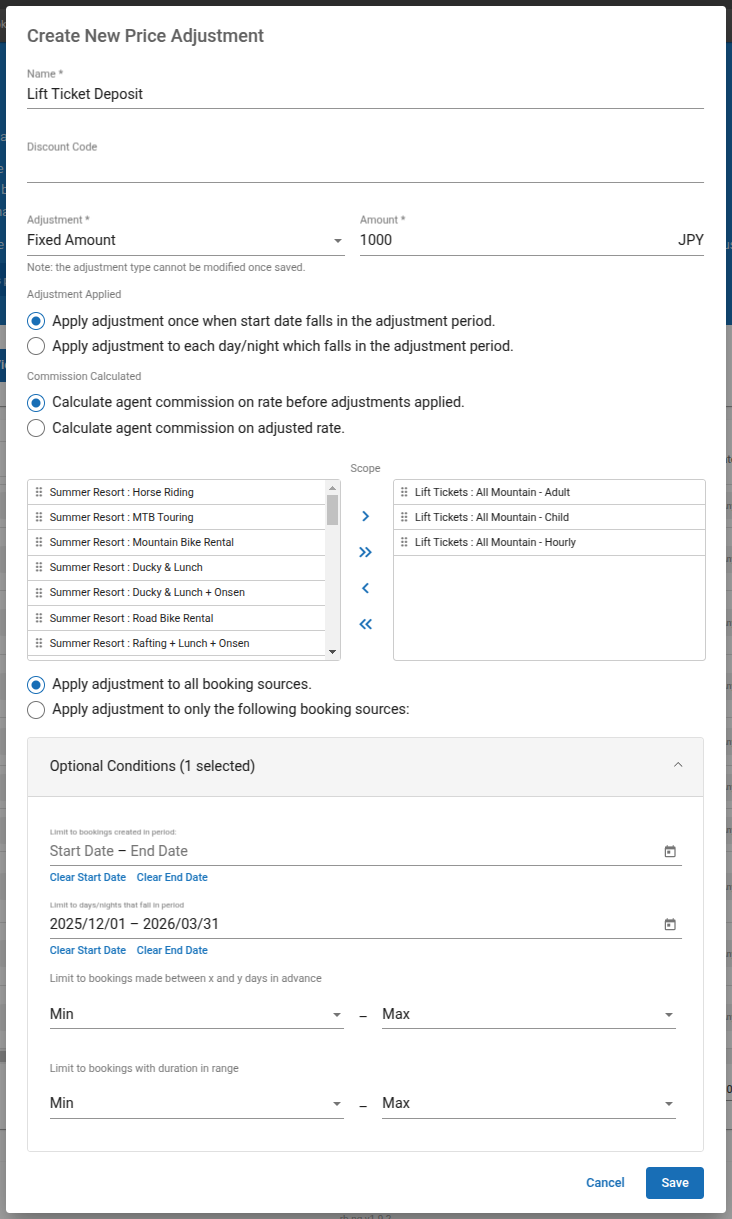Click the move all left double arrow
Image resolution: width=732 pixels, height=1219 pixels.
365,624
